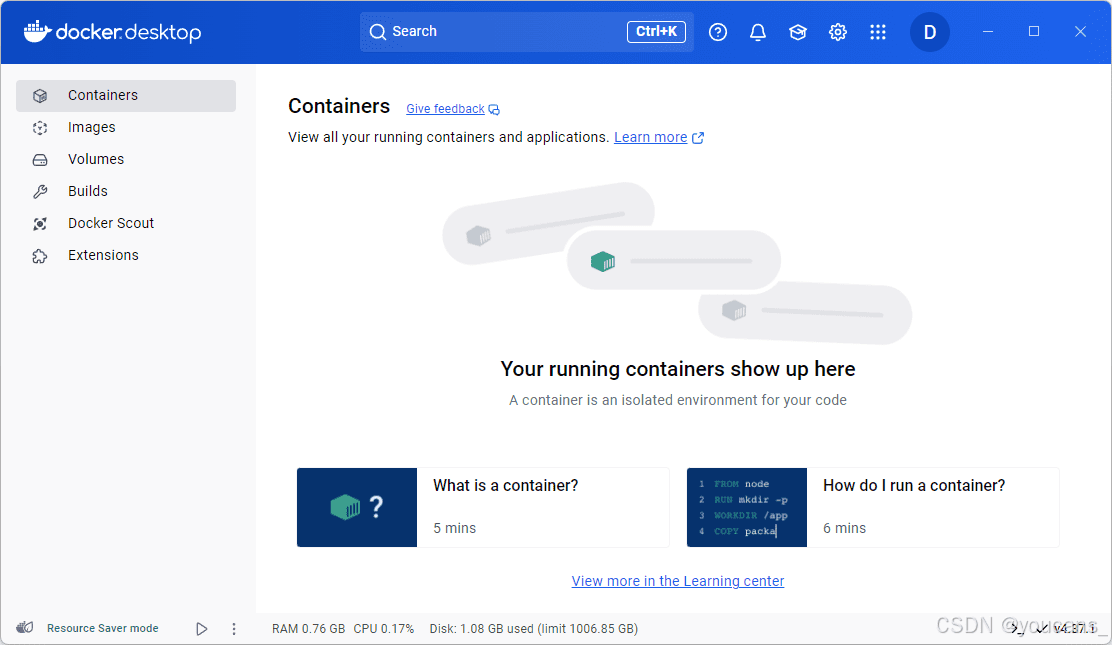The image size is (1112, 645).
Task: Click the Search field in header
Action: tap(526, 31)
